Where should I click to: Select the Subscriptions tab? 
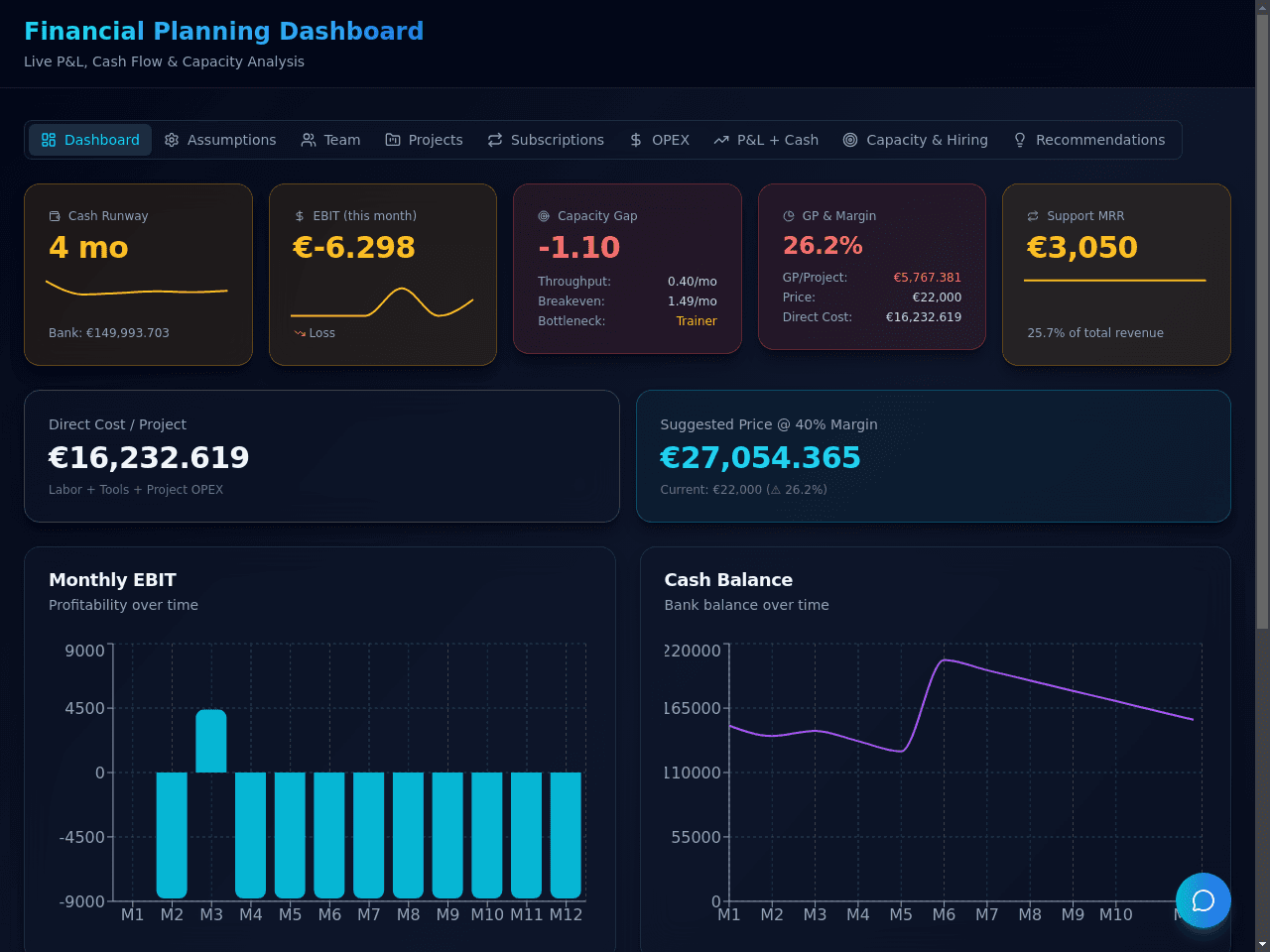tap(546, 140)
